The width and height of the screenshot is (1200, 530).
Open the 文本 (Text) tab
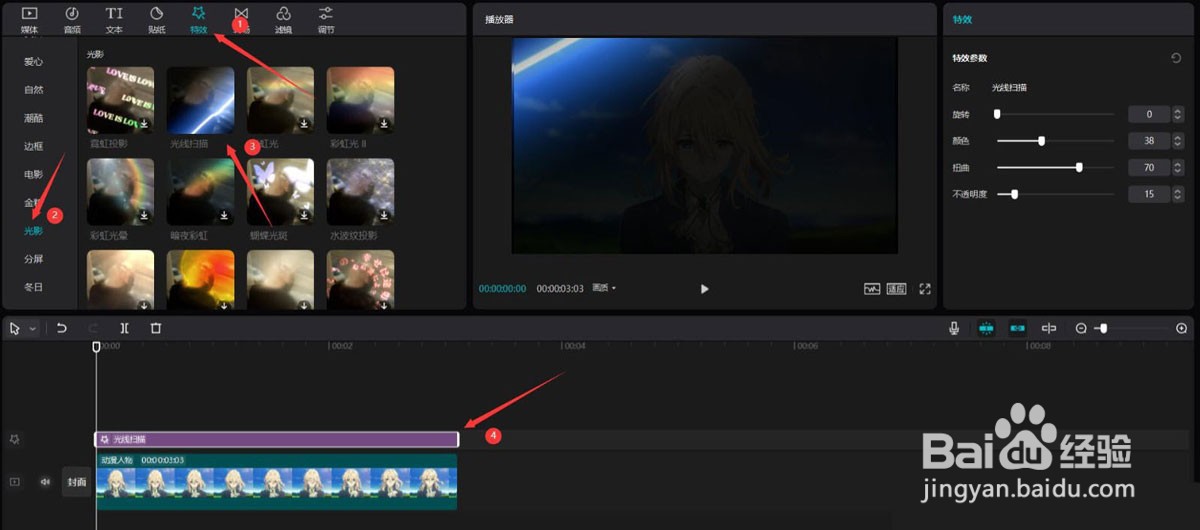point(114,18)
